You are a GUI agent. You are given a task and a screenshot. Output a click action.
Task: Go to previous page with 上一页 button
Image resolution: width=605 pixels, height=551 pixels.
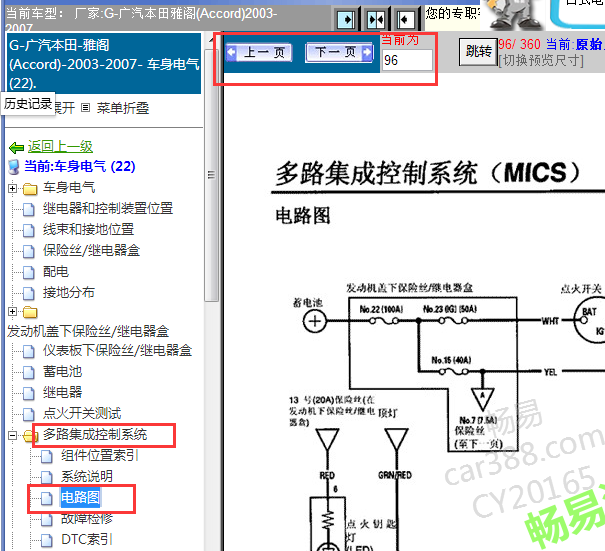tap(259, 52)
